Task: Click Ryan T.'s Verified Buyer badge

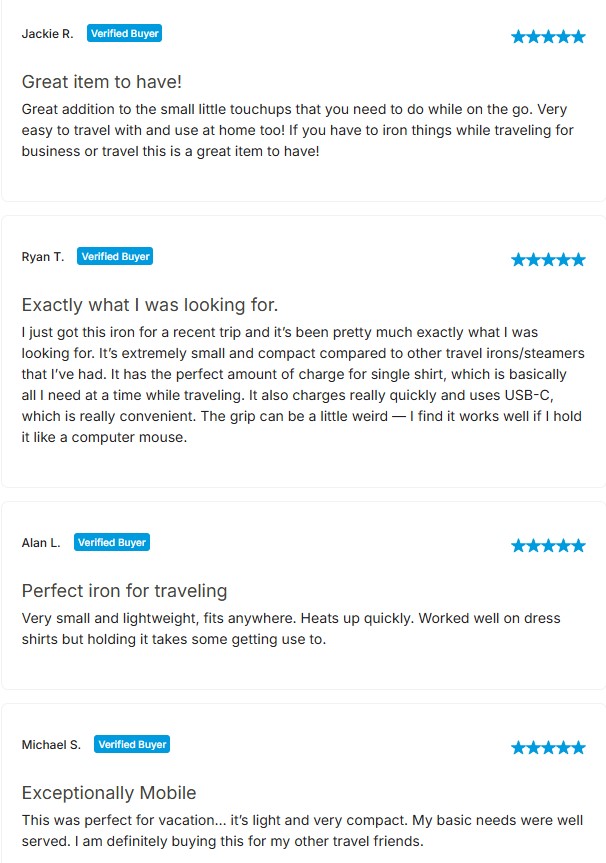Action: [115, 257]
